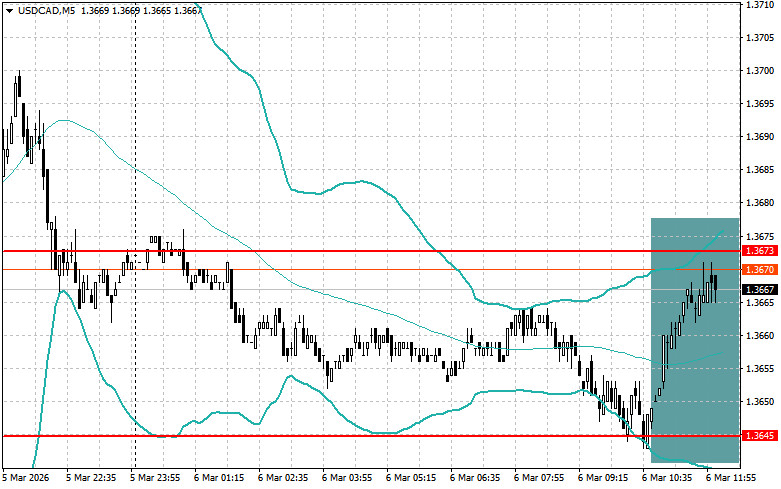Click the 6 Mar 01:15 time label
The height and width of the screenshot is (489, 781).
(219, 478)
